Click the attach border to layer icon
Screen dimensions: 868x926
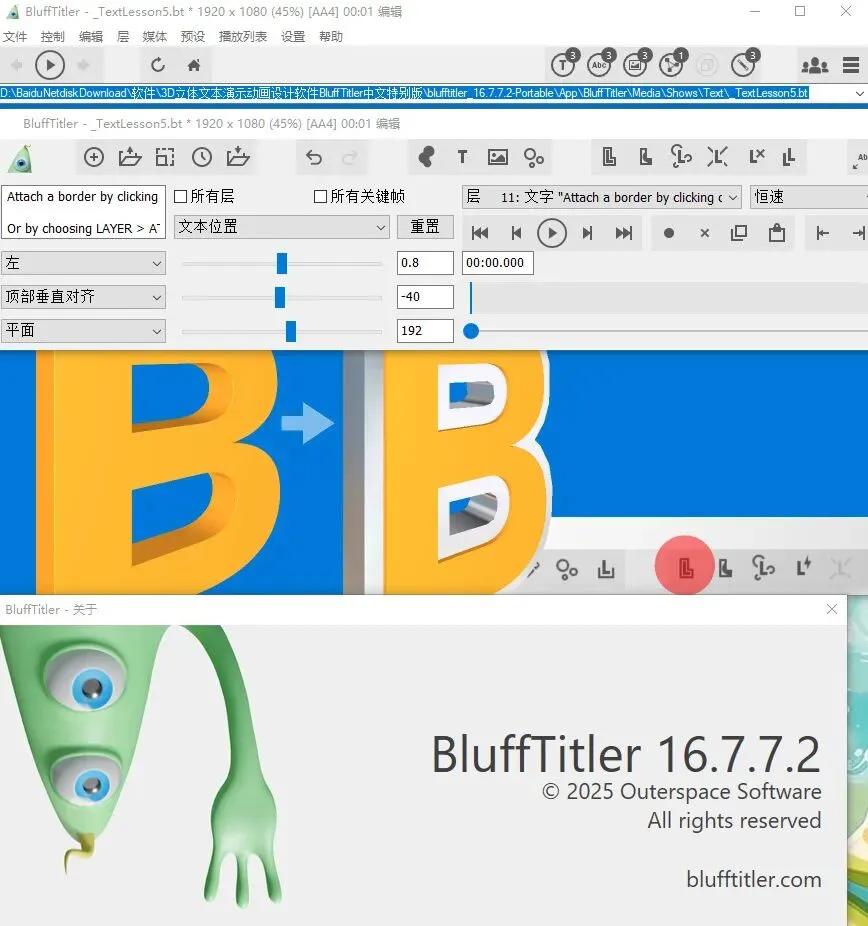click(609, 156)
